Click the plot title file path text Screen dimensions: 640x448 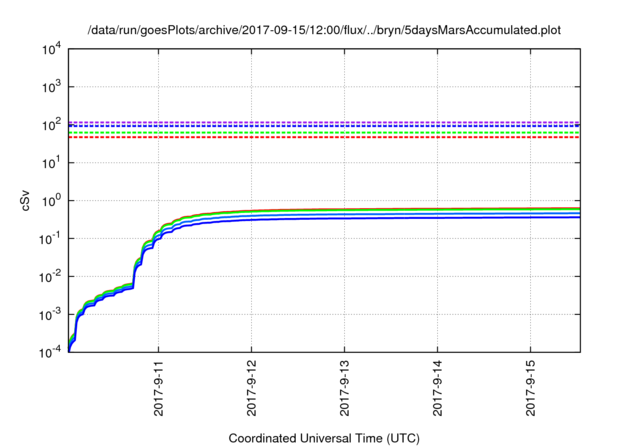coord(324,30)
